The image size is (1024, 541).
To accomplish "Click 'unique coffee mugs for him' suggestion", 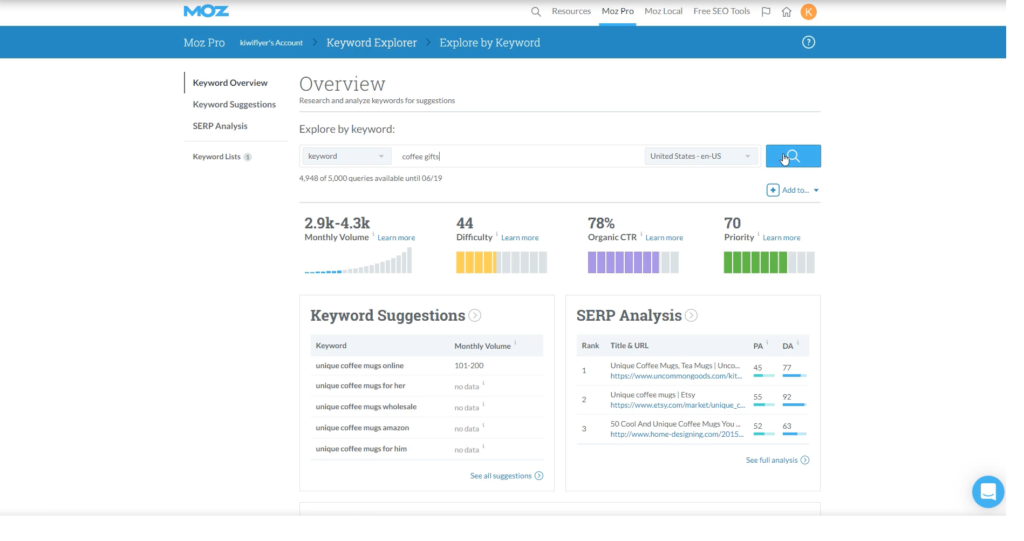I will 361,449.
